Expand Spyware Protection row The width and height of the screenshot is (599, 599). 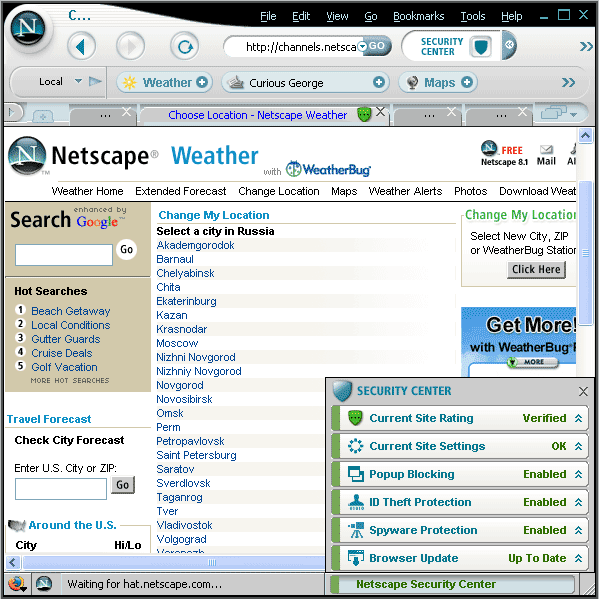(578, 530)
